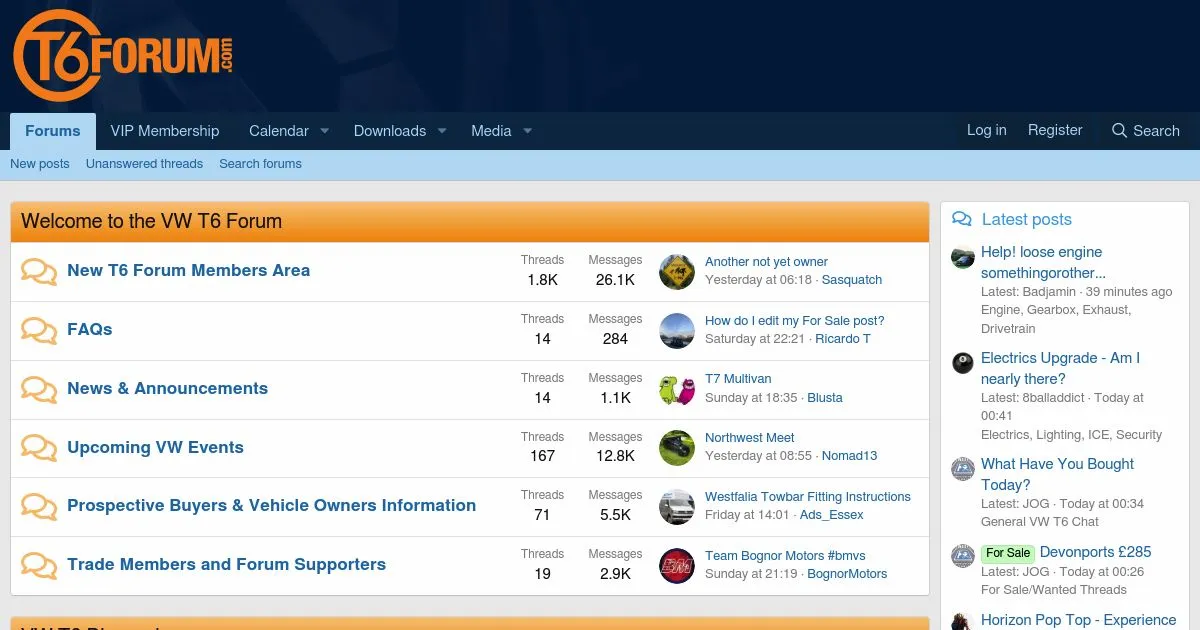Open 'T7 Multivan' thread

(738, 379)
